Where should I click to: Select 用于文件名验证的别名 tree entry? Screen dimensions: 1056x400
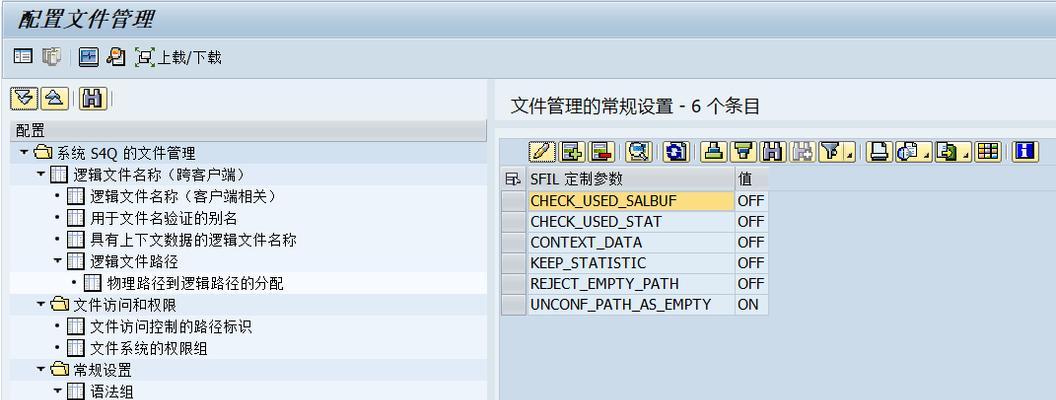[164, 218]
